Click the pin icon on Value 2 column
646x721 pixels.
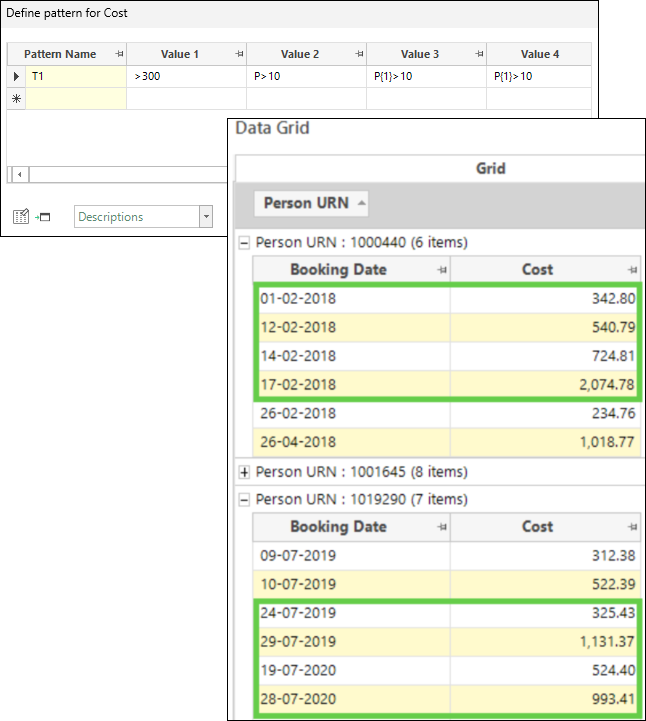[359, 54]
